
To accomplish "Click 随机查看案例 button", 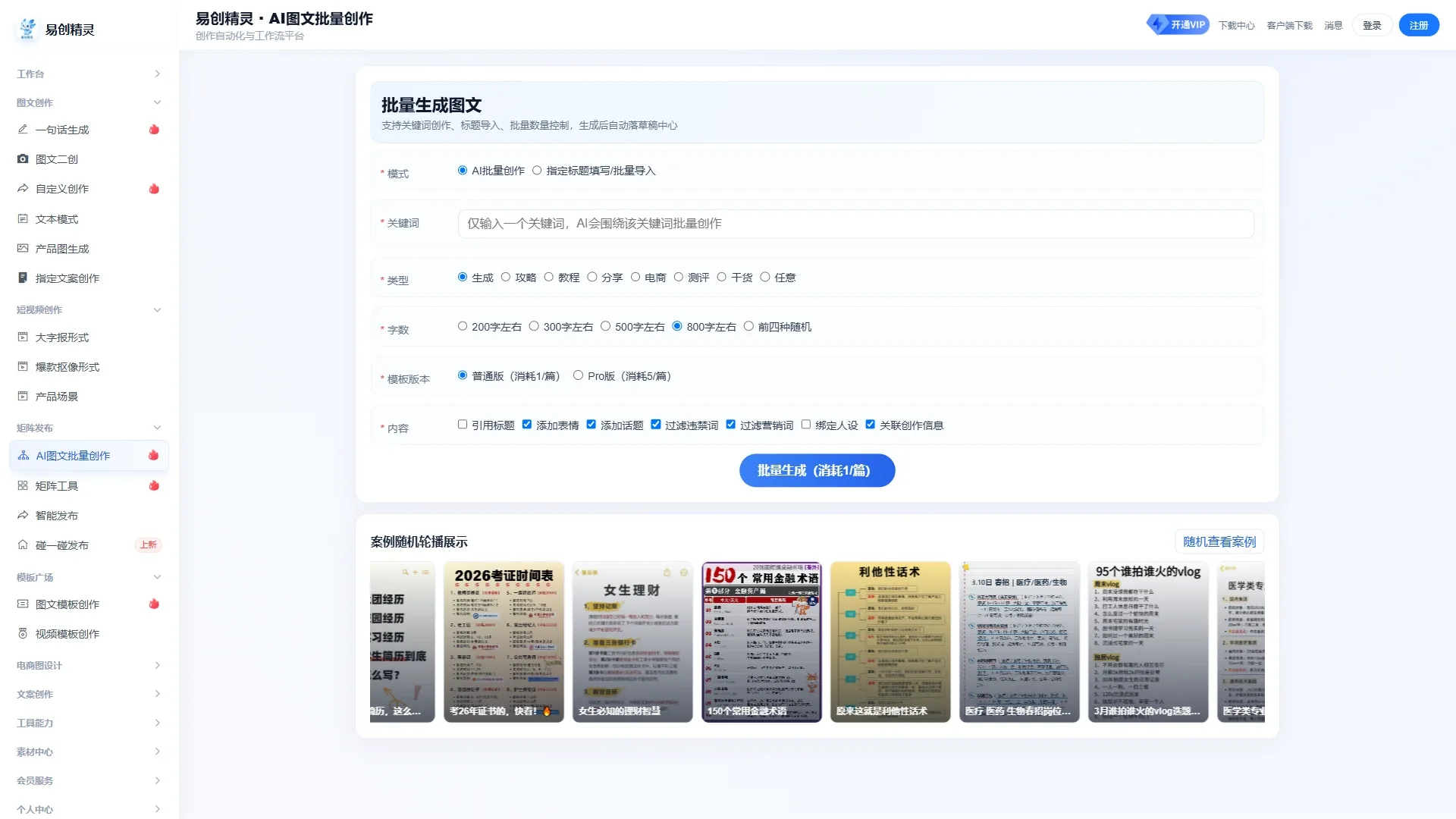I will coord(1219,541).
